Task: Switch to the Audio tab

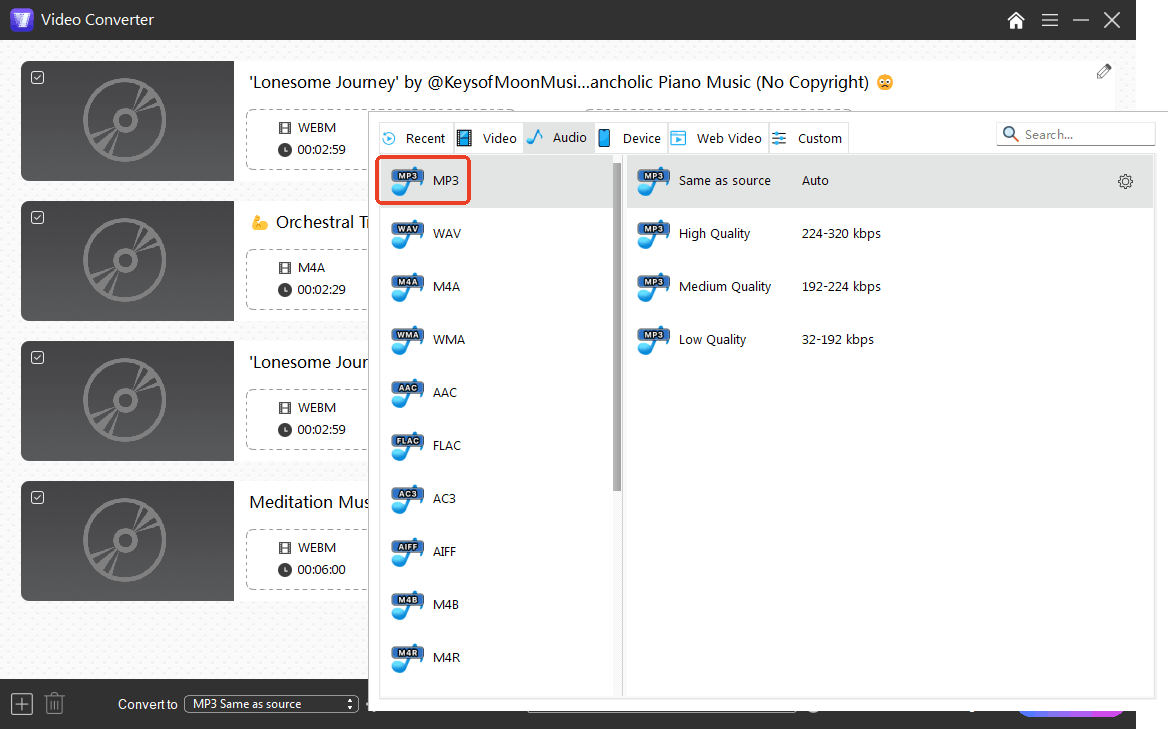Action: point(559,137)
